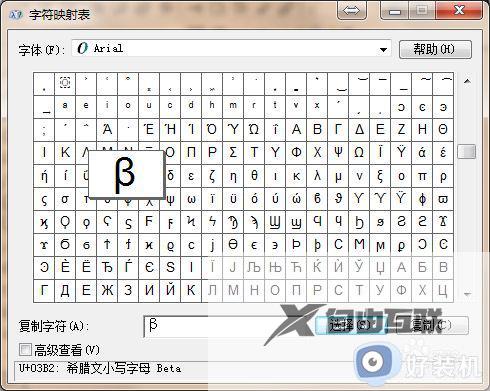Image resolution: width=490 pixels, height=391 pixels.
Task: Select the Greek lowercase pi π cell
Action: coord(422,176)
